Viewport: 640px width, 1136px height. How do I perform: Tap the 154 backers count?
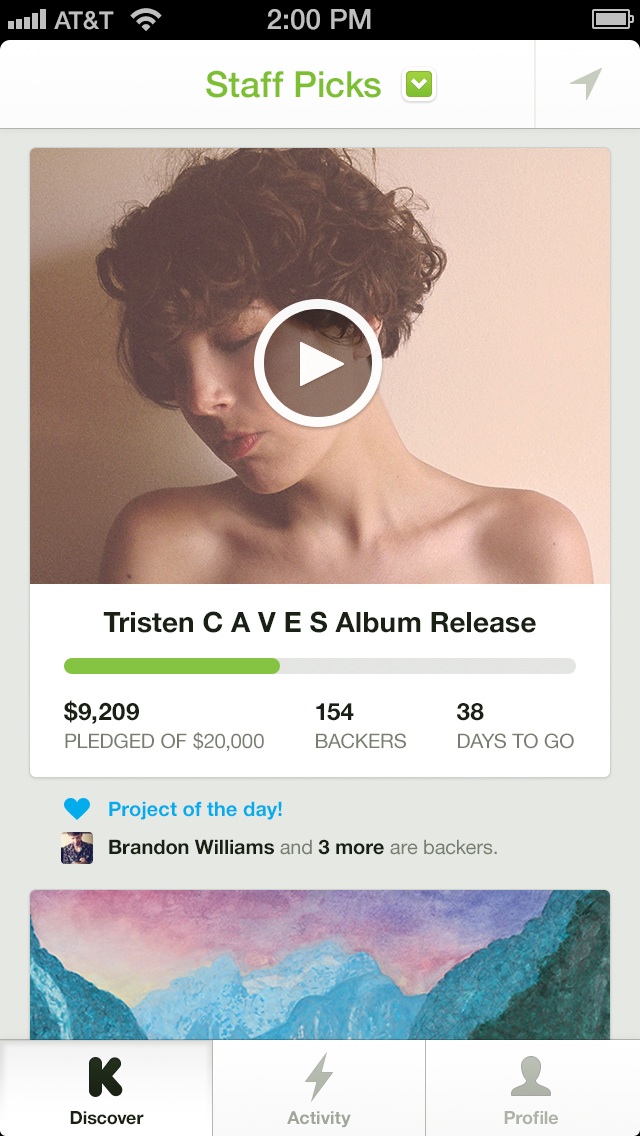click(334, 712)
